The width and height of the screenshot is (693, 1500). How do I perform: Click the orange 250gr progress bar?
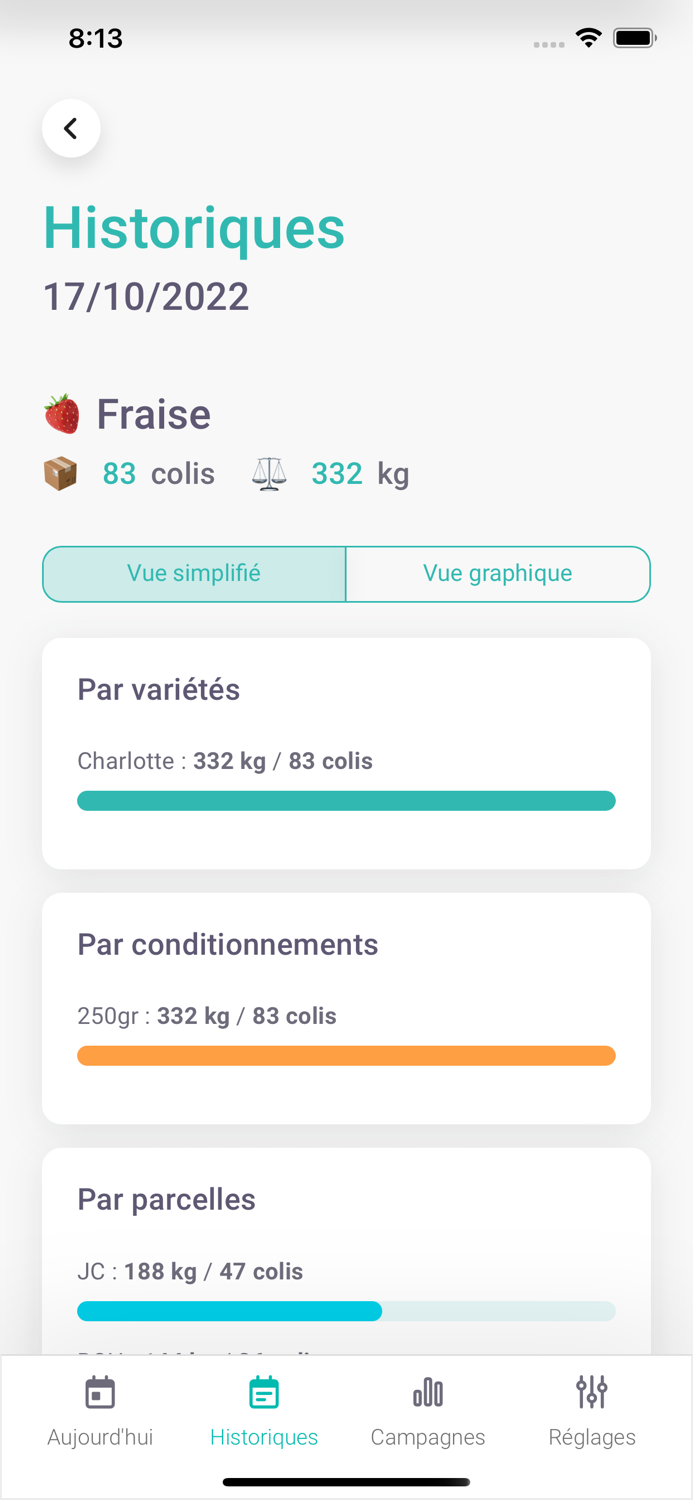point(346,1055)
